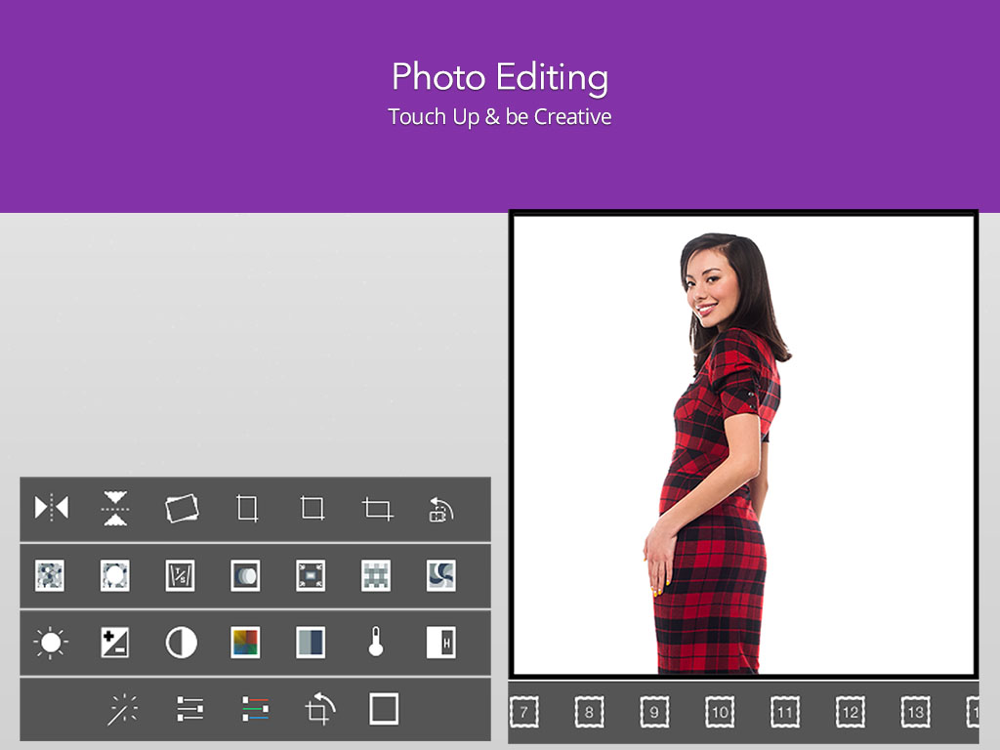This screenshot has height=750, width=1000.
Task: Select the flip vertical icon
Action: tap(115, 508)
